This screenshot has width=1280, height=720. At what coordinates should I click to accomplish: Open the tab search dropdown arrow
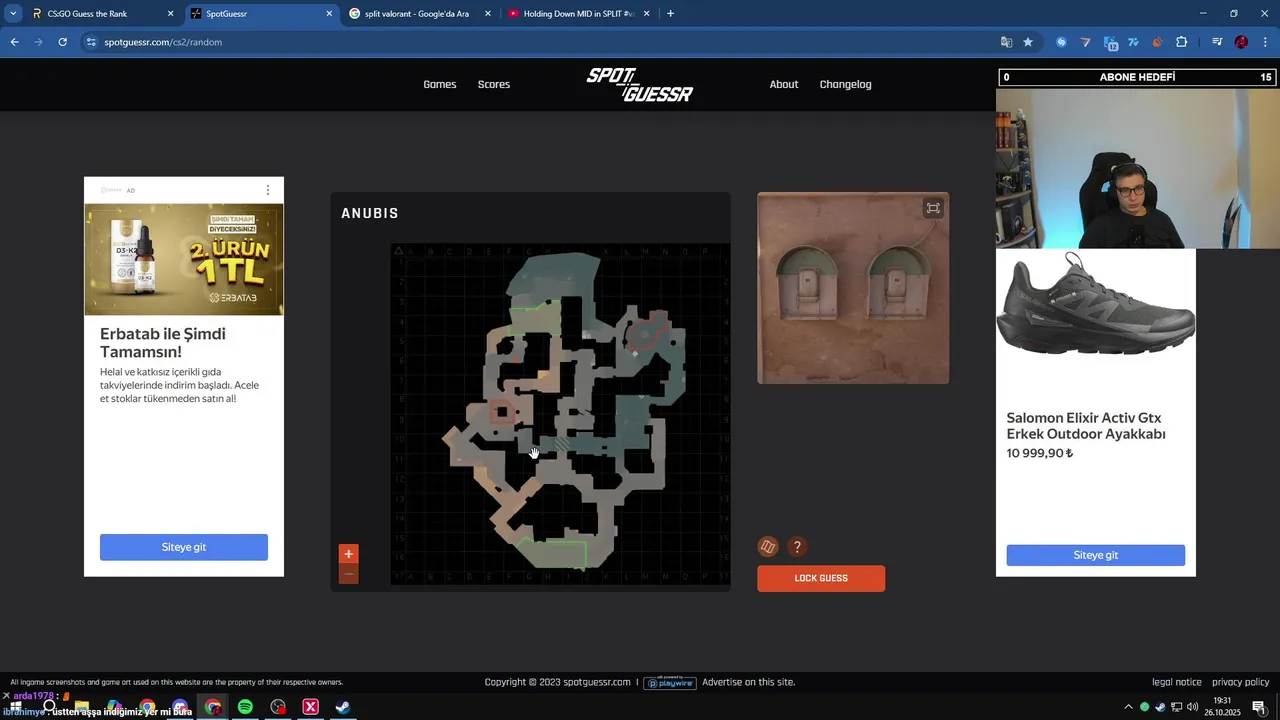click(x=13, y=14)
